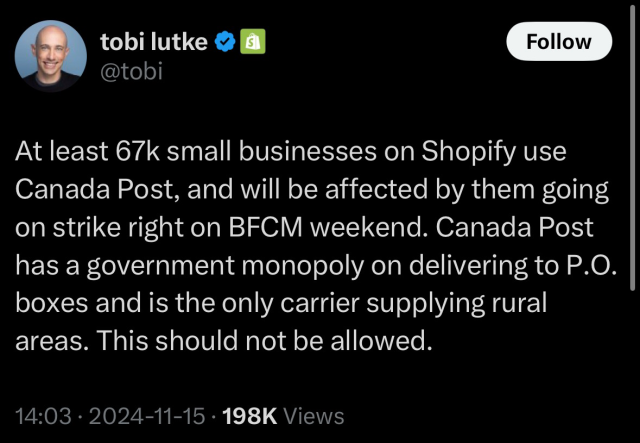
Task: Click the green Shopify affiliation badge
Action: (x=253, y=41)
